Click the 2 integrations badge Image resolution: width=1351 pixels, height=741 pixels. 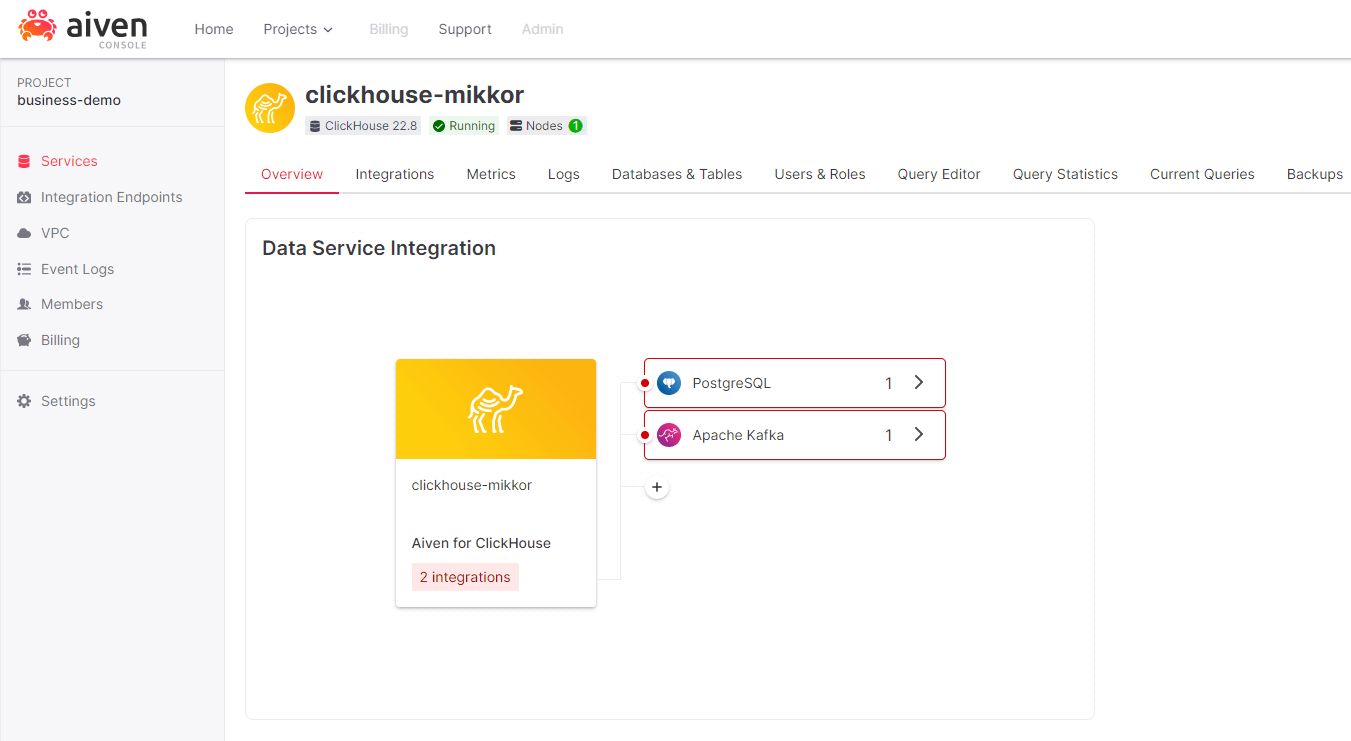pyautogui.click(x=465, y=577)
